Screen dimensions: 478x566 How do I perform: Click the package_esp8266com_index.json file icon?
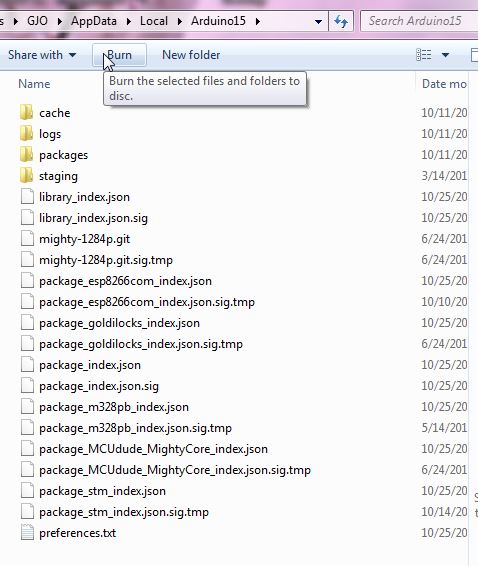[27, 281]
